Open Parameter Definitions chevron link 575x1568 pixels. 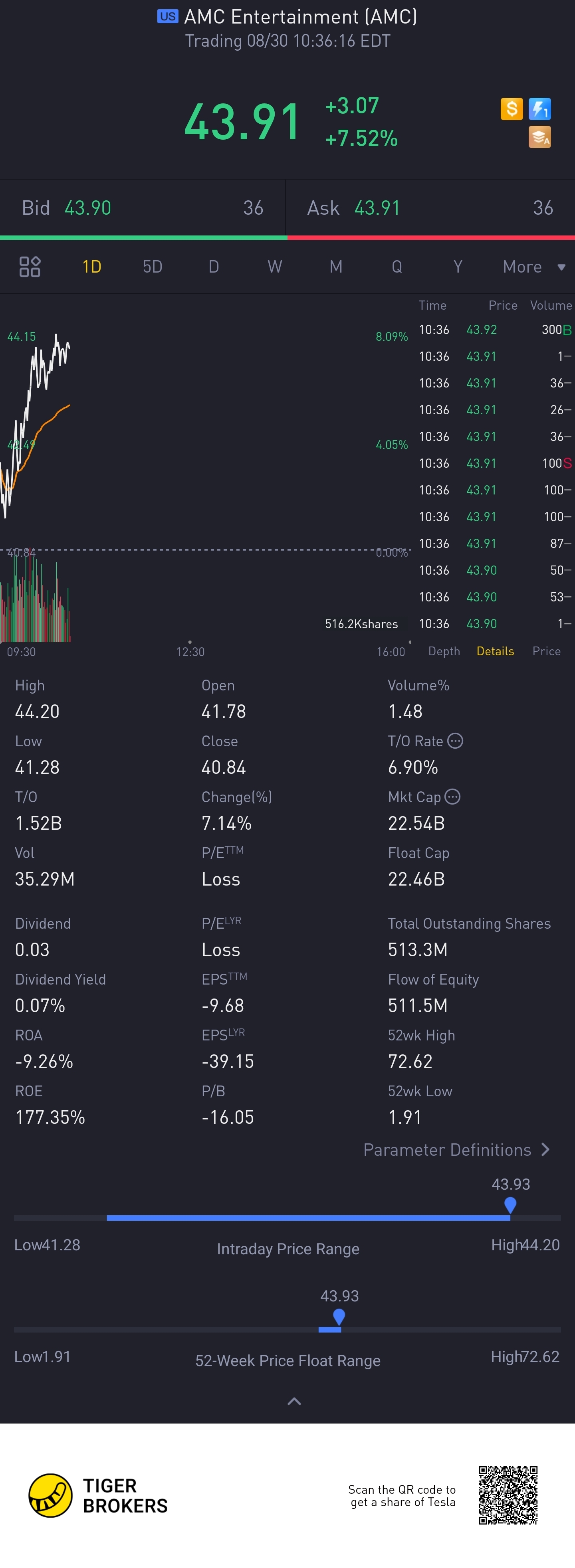pyautogui.click(x=457, y=1149)
